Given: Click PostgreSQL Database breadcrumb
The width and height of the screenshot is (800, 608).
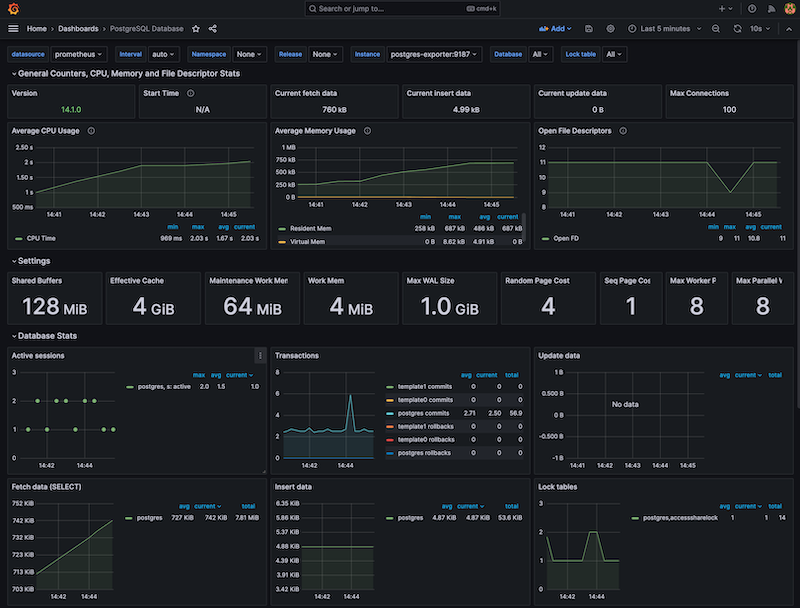Looking at the screenshot, I should pos(146,29).
